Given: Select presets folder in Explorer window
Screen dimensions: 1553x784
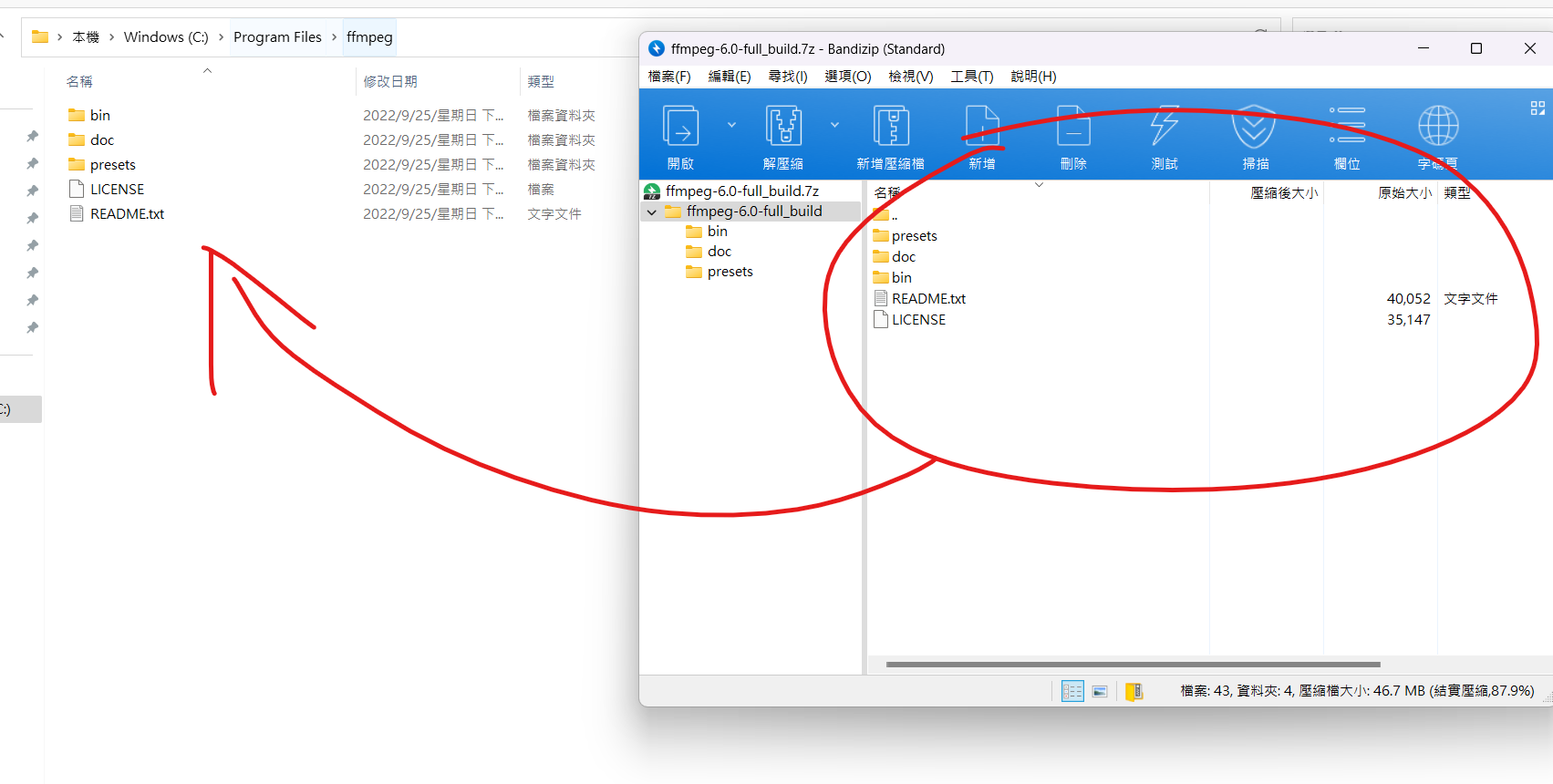Looking at the screenshot, I should (x=113, y=164).
